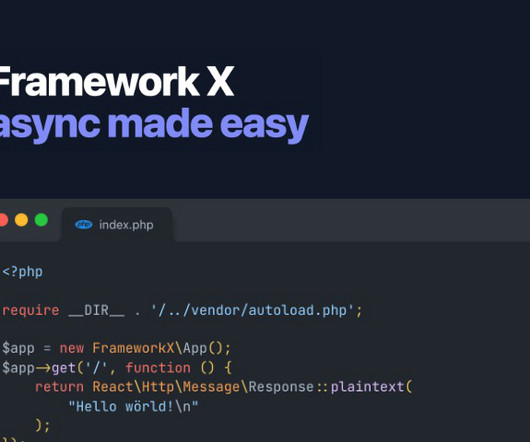Click the '__DIR__' constant
The height and width of the screenshot is (442, 530).
coord(96,310)
